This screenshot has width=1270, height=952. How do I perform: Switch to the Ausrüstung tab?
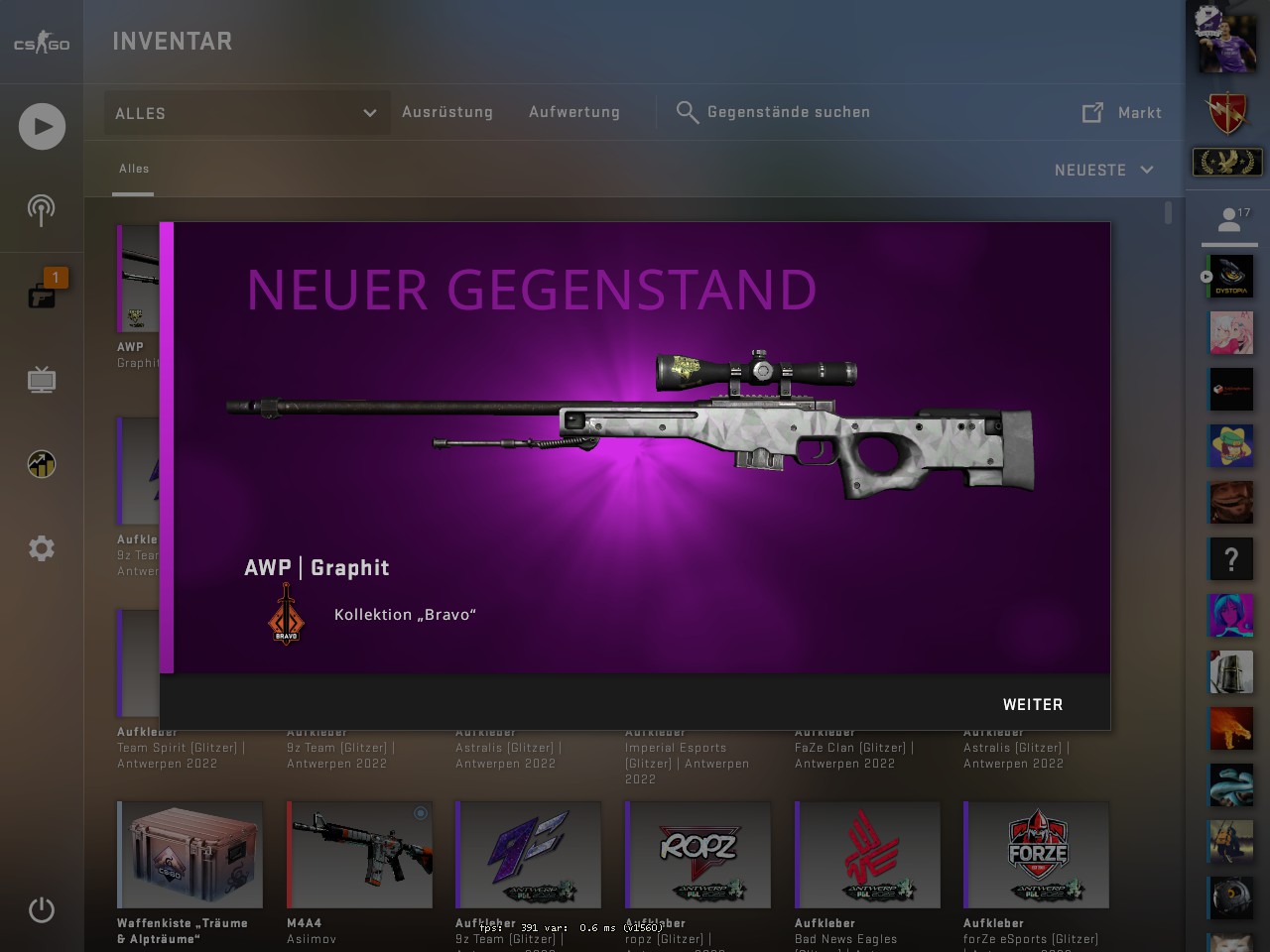[447, 112]
